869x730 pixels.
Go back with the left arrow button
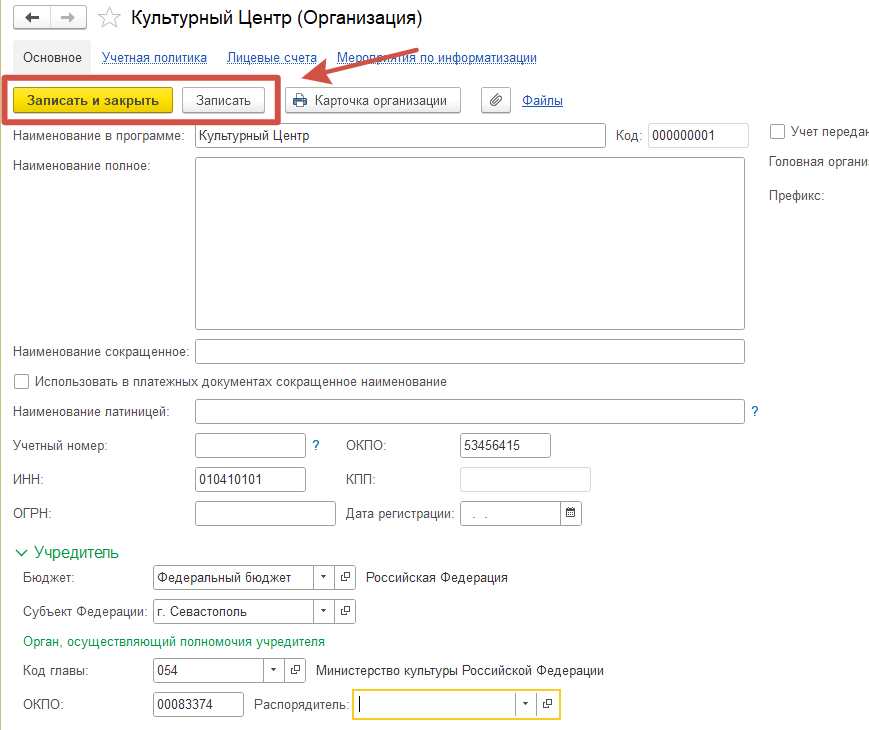[x=32, y=18]
